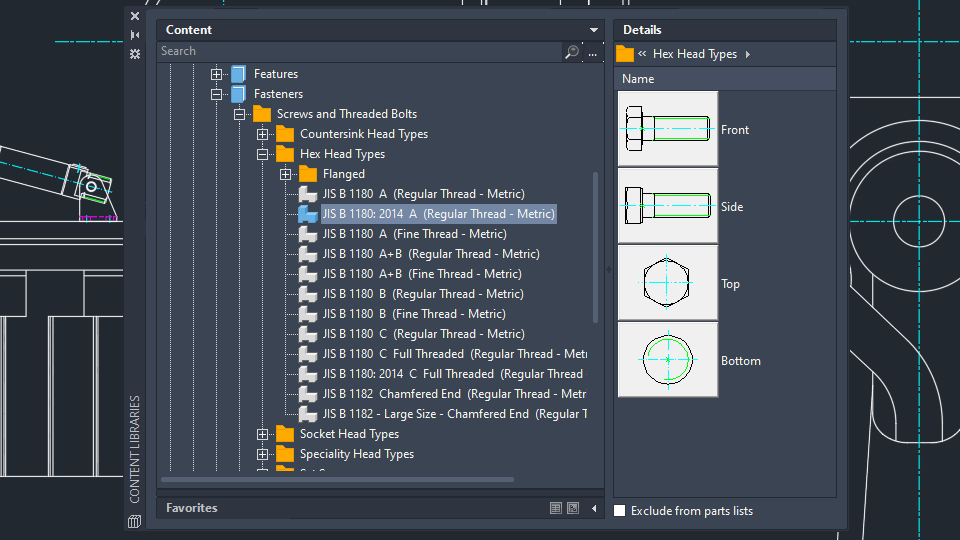Expand the Features node
This screenshot has height=540, width=960.
coord(216,74)
